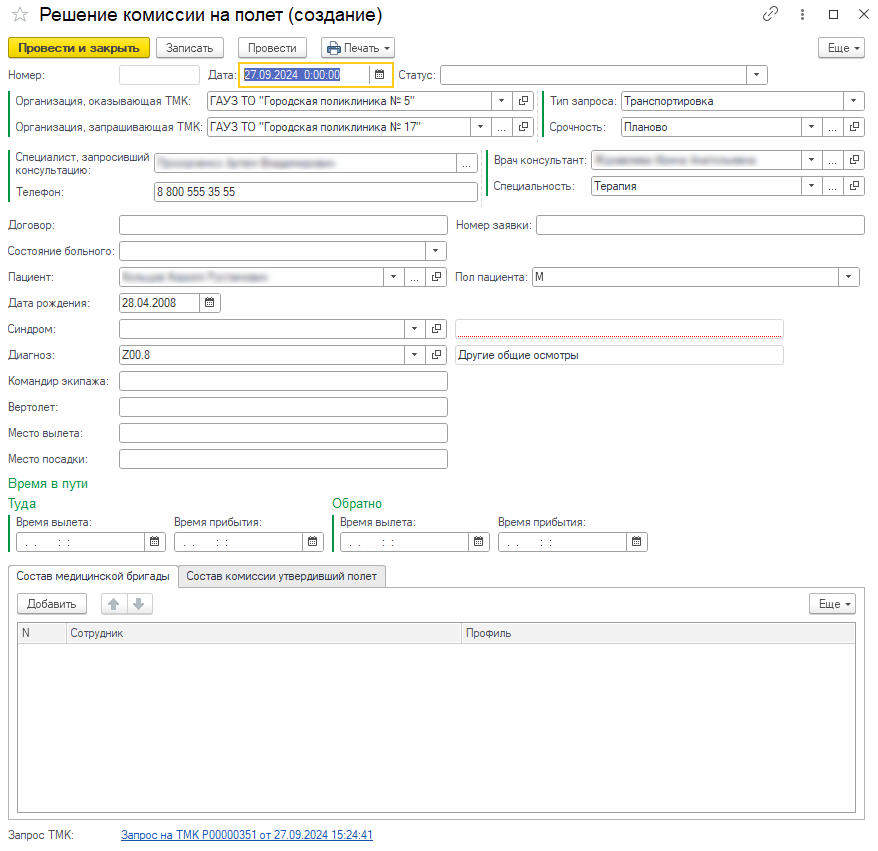
Task: Open three-dot vertical menu in title bar
Action: [x=802, y=15]
